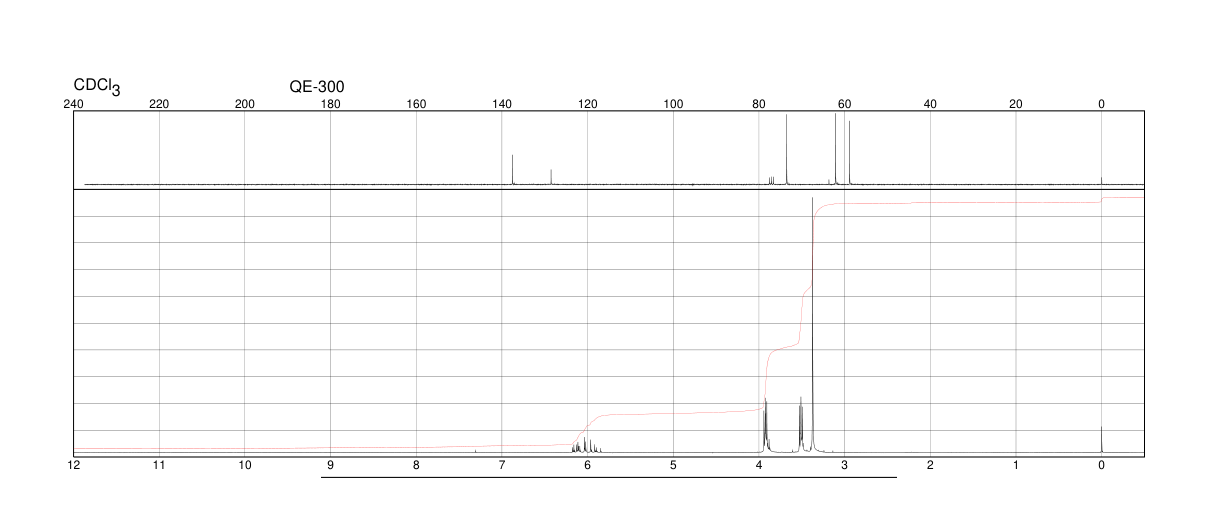This screenshot has height=528, width=1224.
Task: Click the 40 ppm carbon axis label
Action: pos(930,104)
